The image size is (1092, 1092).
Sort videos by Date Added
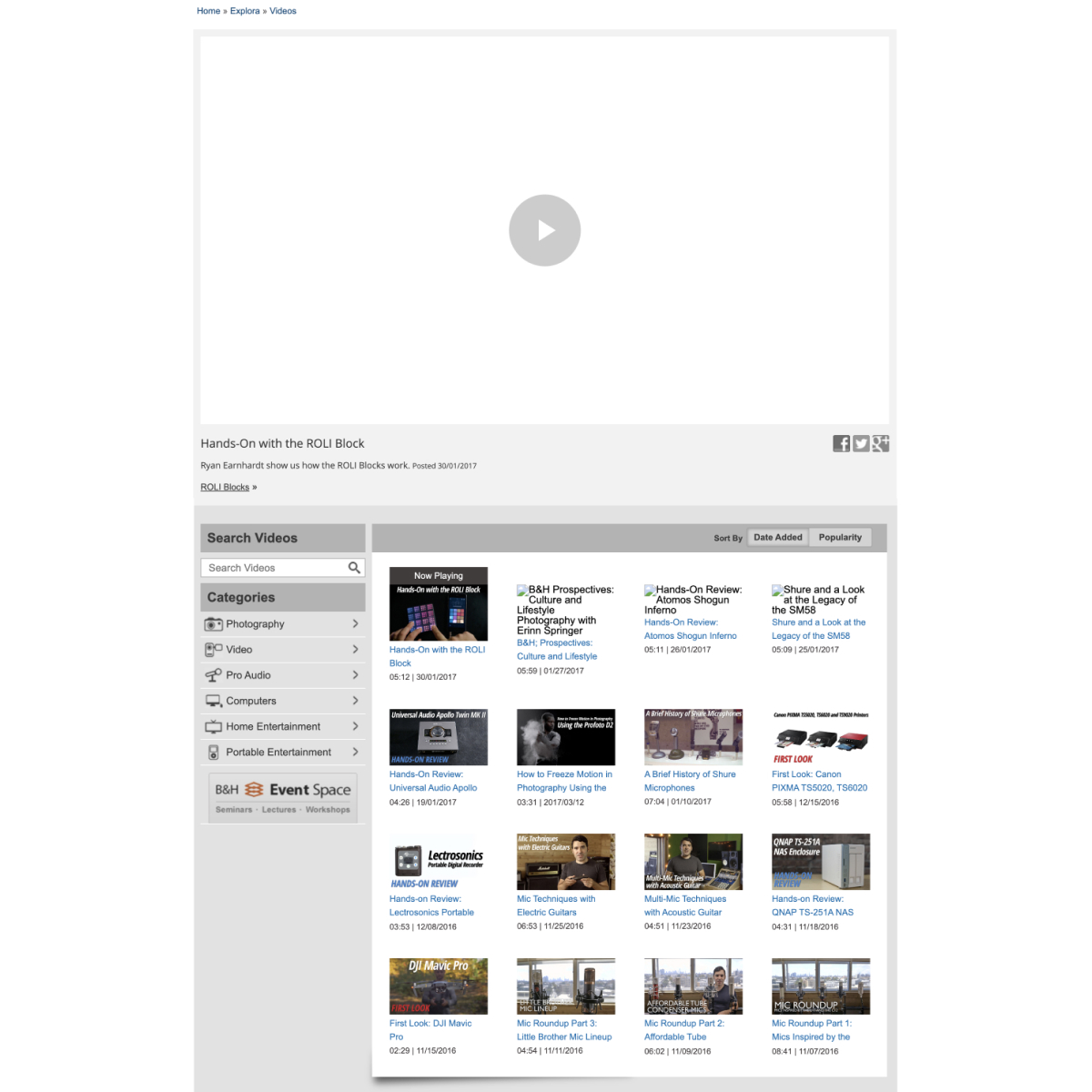[x=778, y=538]
